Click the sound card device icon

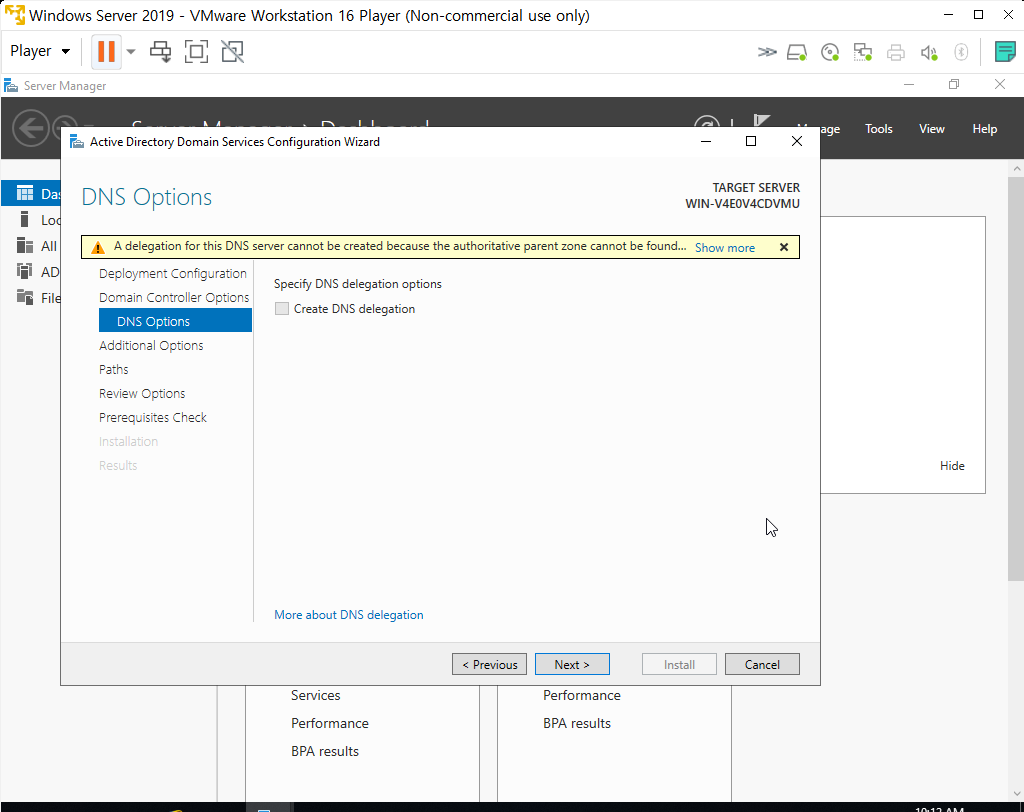point(929,52)
